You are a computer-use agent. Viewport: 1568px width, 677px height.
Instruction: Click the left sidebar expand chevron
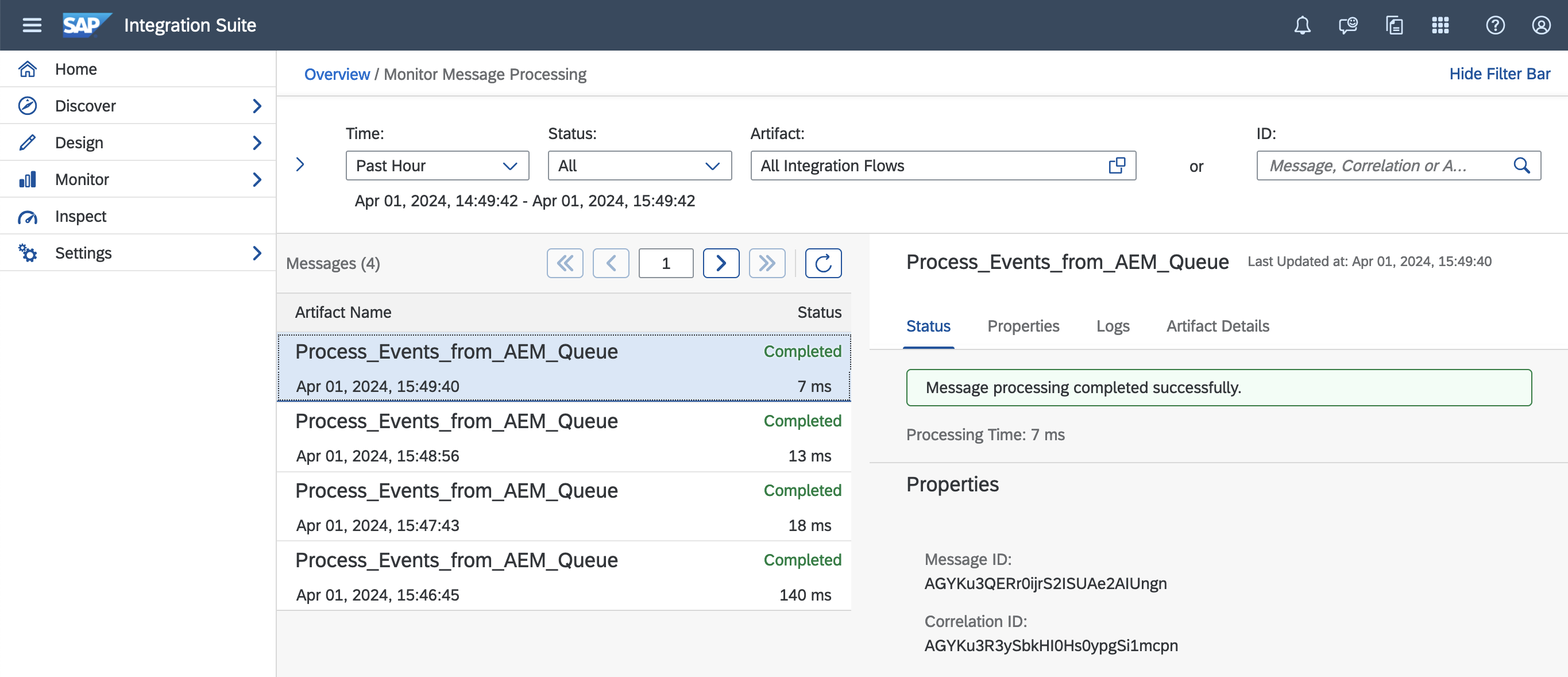click(x=299, y=164)
